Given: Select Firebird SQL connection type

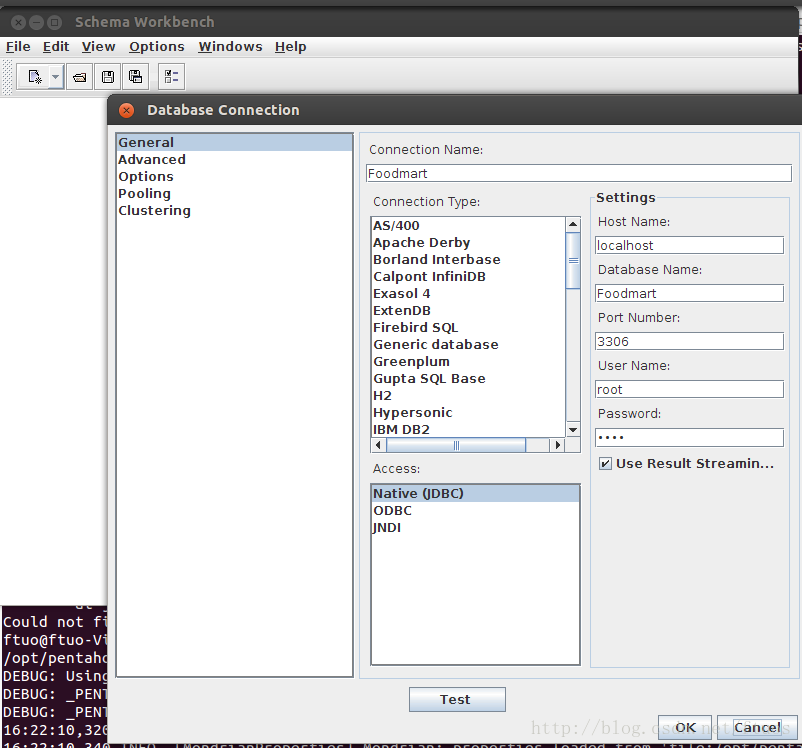Looking at the screenshot, I should tap(468, 327).
